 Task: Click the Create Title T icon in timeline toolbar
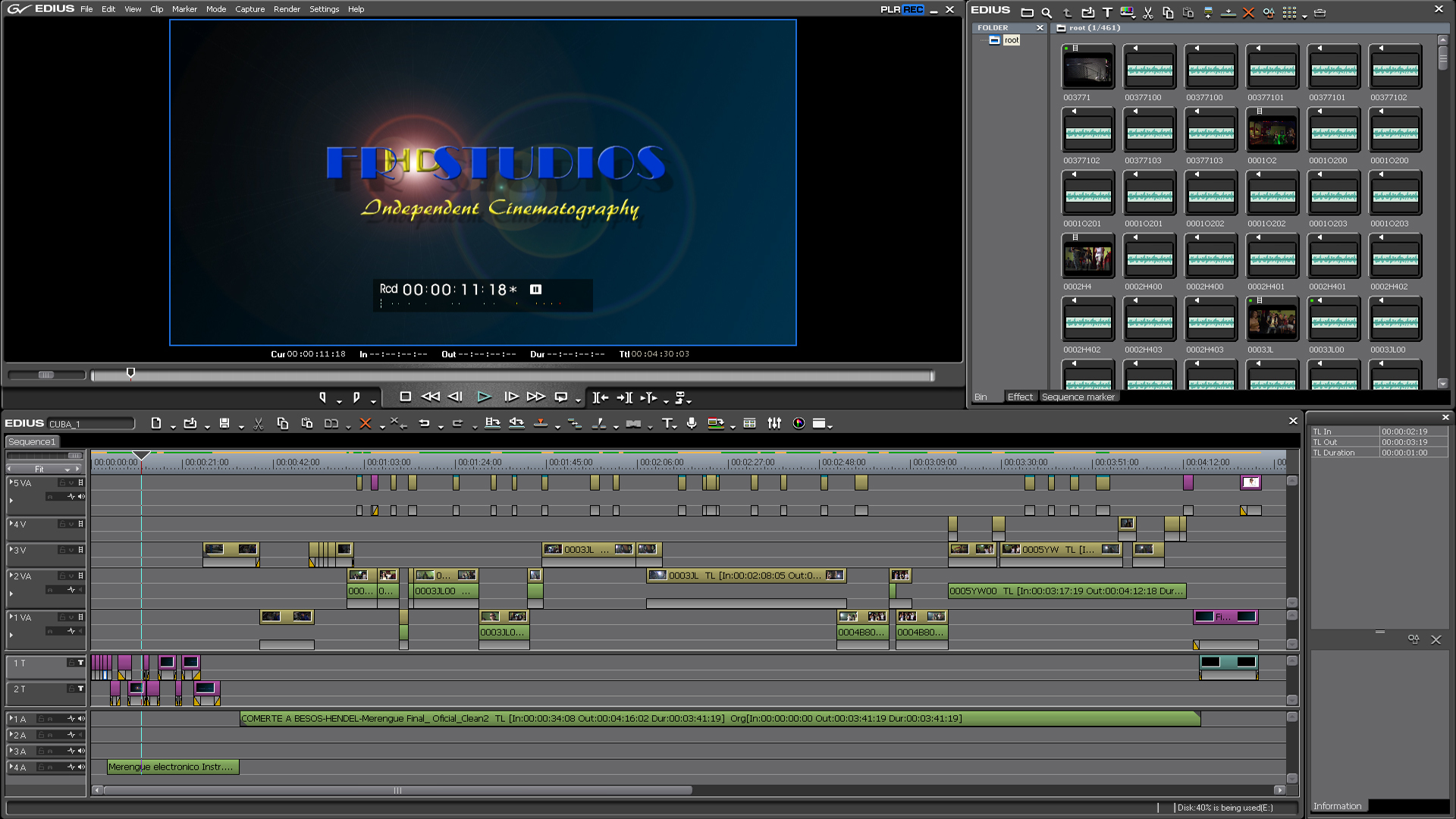[667, 423]
